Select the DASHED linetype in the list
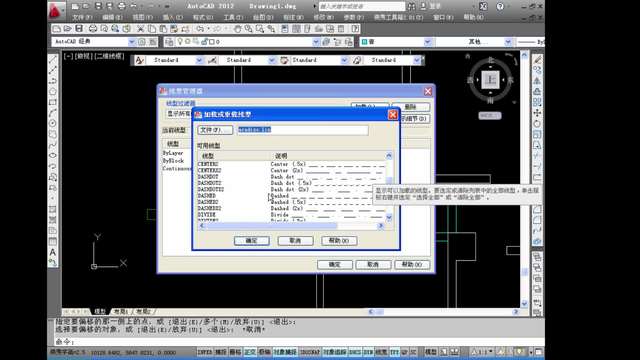The width and height of the screenshot is (640, 360). [x=292, y=196]
